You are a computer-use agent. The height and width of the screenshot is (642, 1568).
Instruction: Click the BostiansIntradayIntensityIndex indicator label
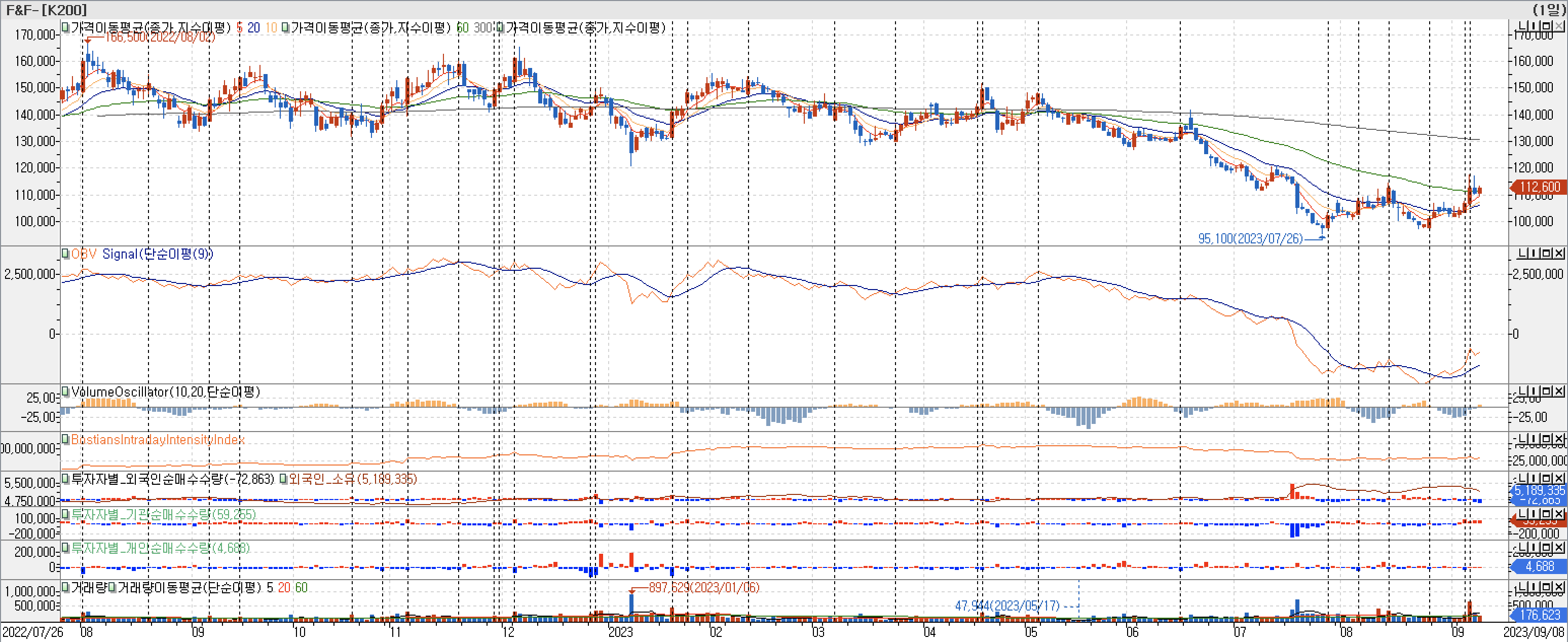158,439
